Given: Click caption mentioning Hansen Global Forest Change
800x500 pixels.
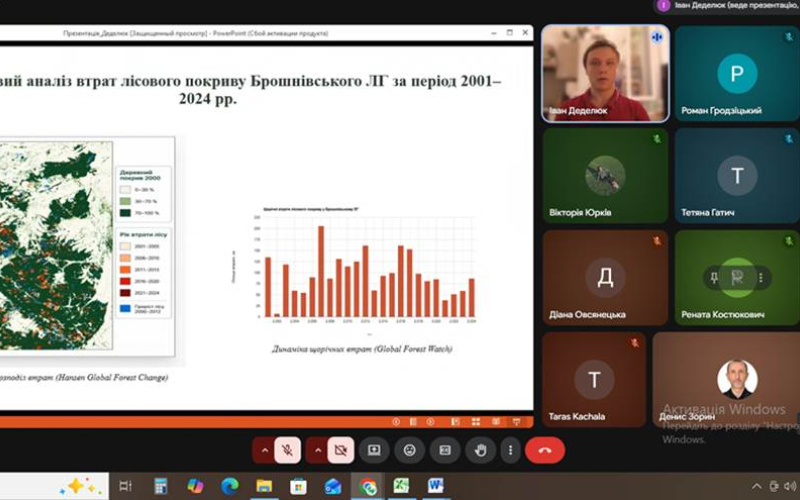Looking at the screenshot, I should click(x=84, y=378).
